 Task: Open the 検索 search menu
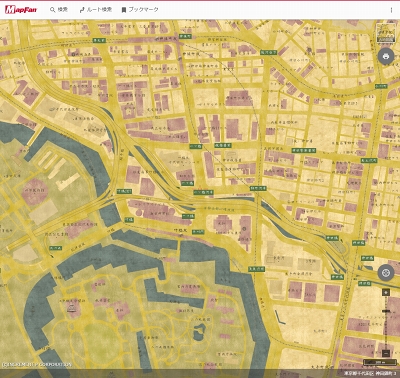(59, 10)
